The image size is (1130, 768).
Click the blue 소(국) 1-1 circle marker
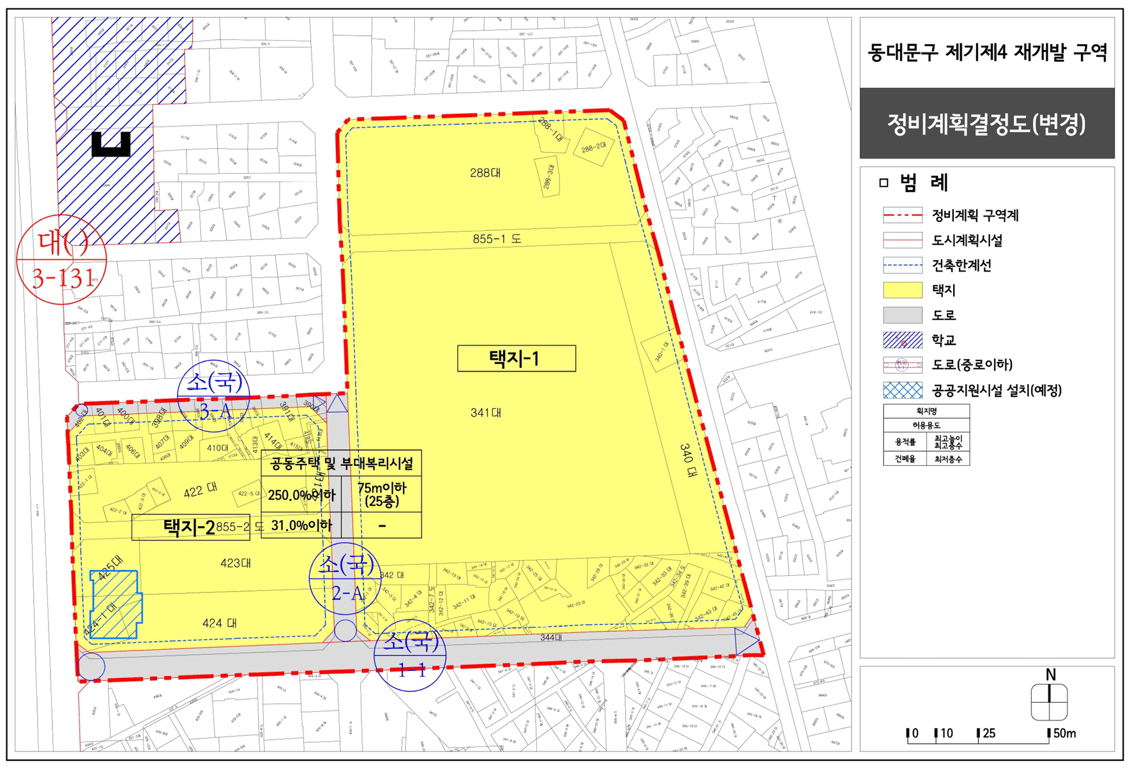tap(410, 655)
